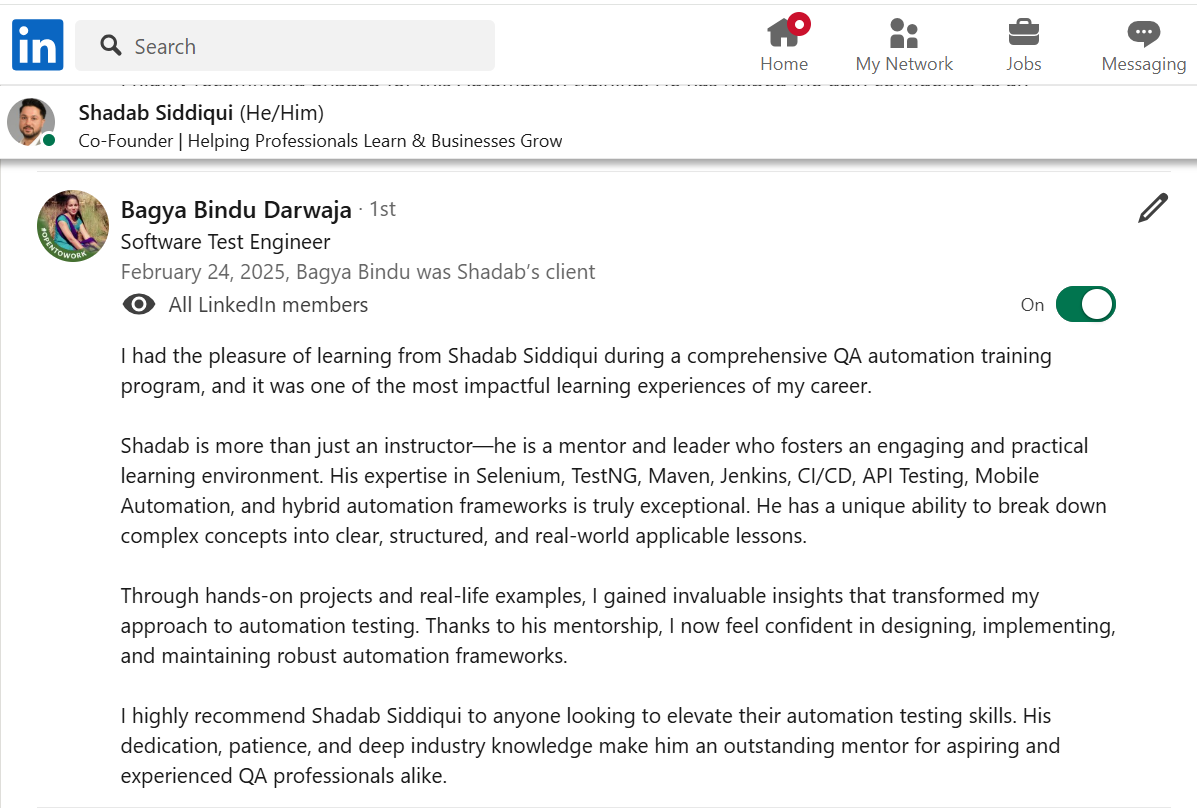Open the Messaging speech bubble icon
The width and height of the screenshot is (1197, 808).
coord(1143,34)
